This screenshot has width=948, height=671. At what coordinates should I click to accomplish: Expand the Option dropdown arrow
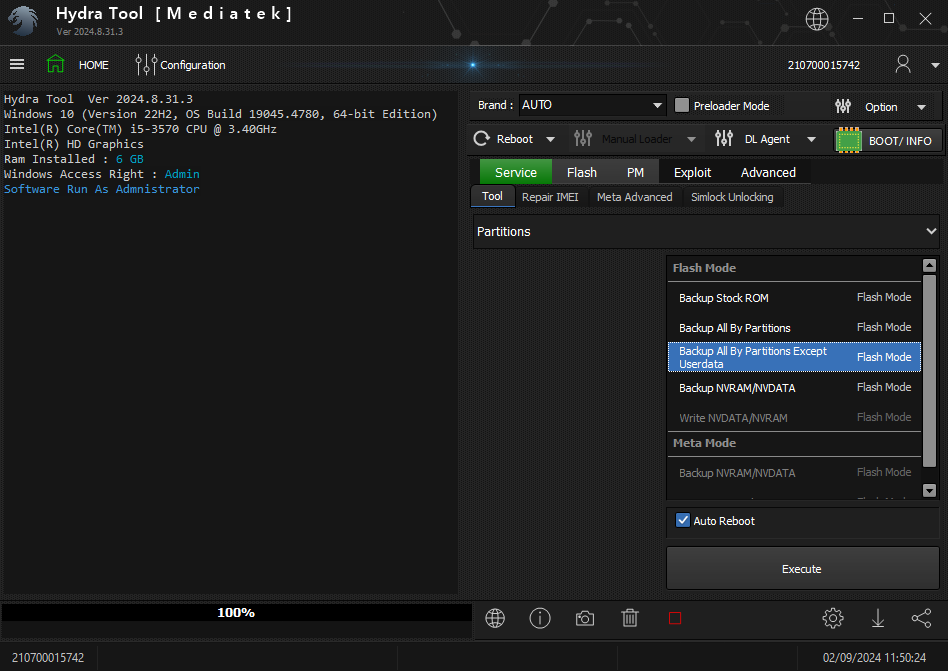coord(921,108)
